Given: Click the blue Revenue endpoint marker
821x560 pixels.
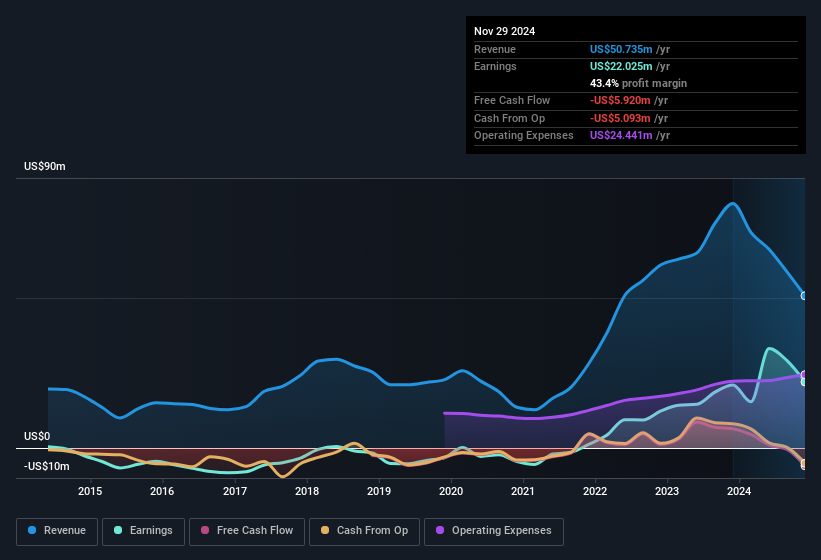Looking at the screenshot, I should [x=804, y=296].
